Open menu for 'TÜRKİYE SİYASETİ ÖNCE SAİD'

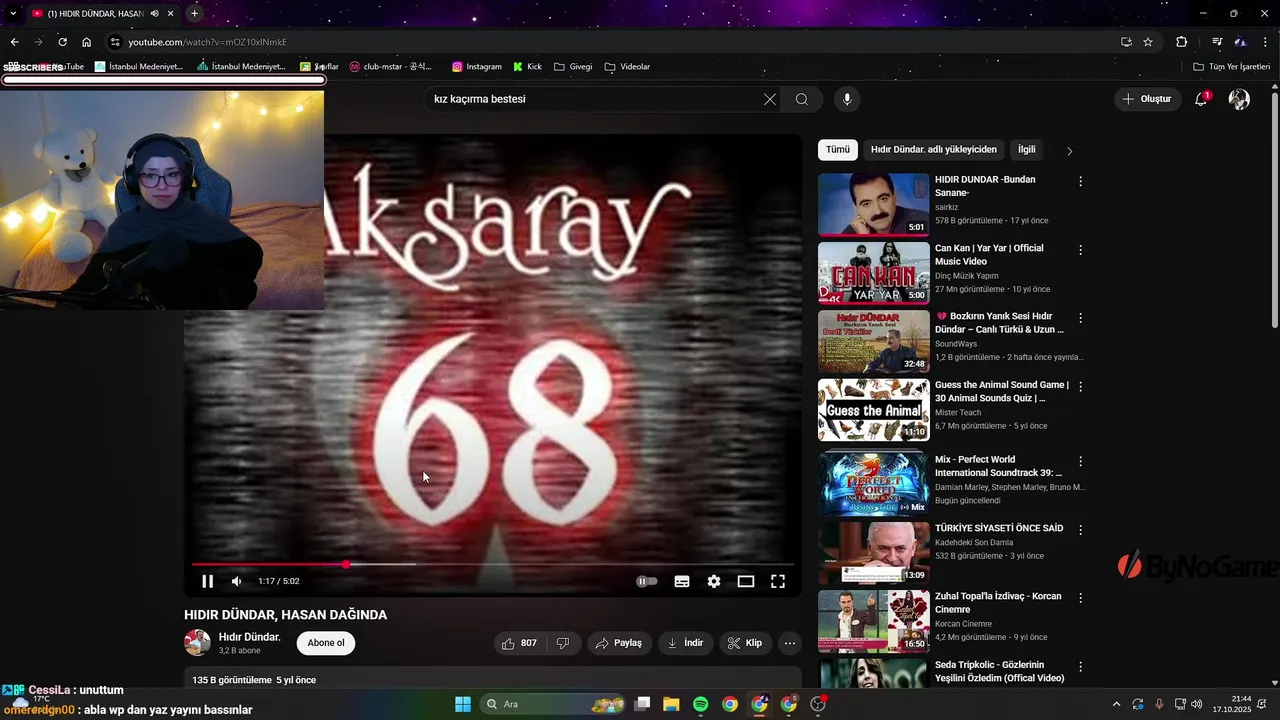(x=1080, y=530)
